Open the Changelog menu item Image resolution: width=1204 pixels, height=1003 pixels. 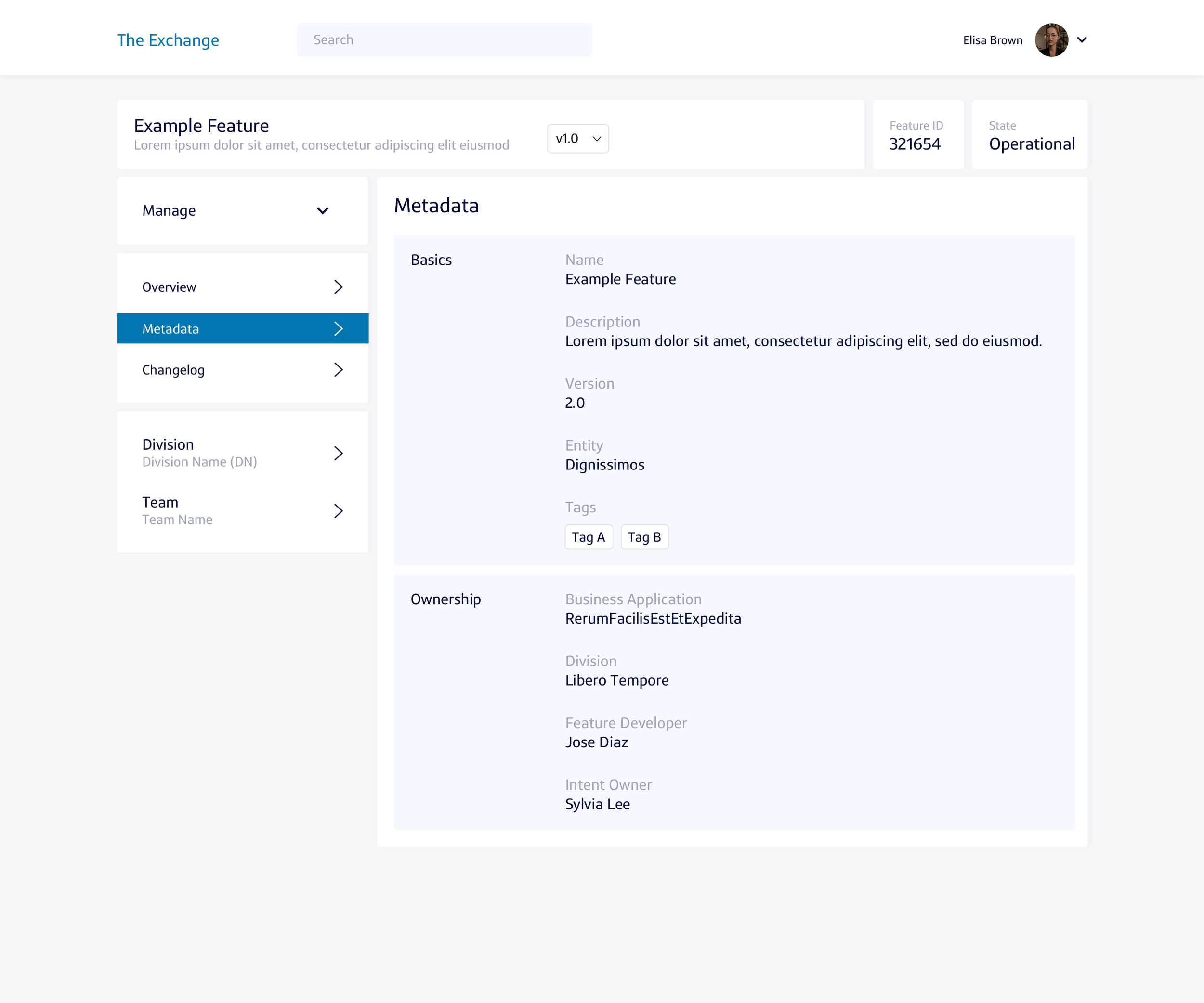(x=173, y=370)
